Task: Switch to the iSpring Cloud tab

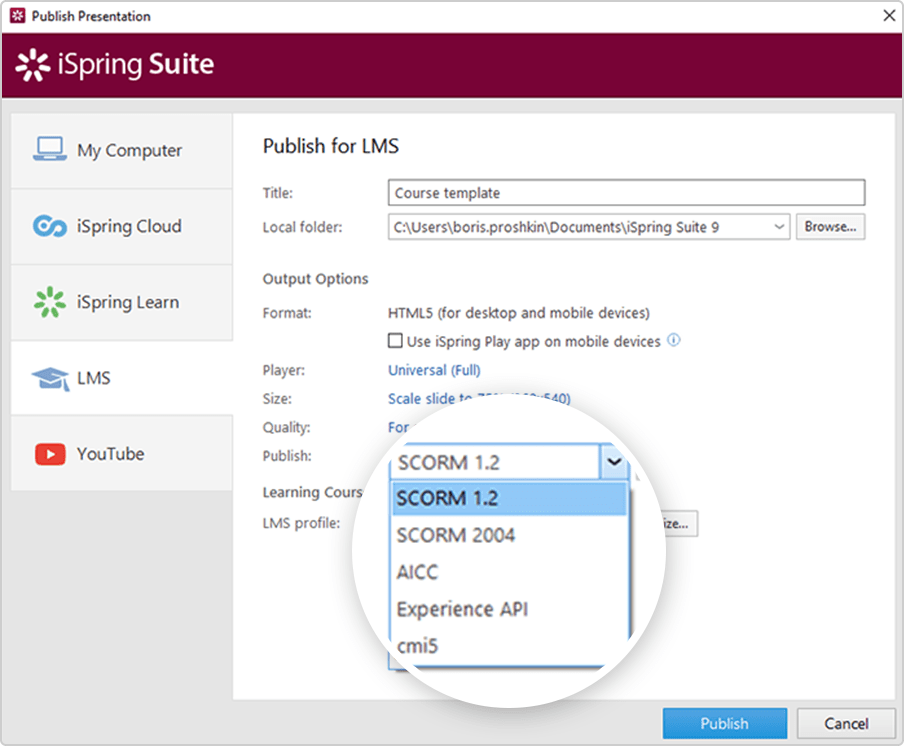Action: (x=122, y=226)
